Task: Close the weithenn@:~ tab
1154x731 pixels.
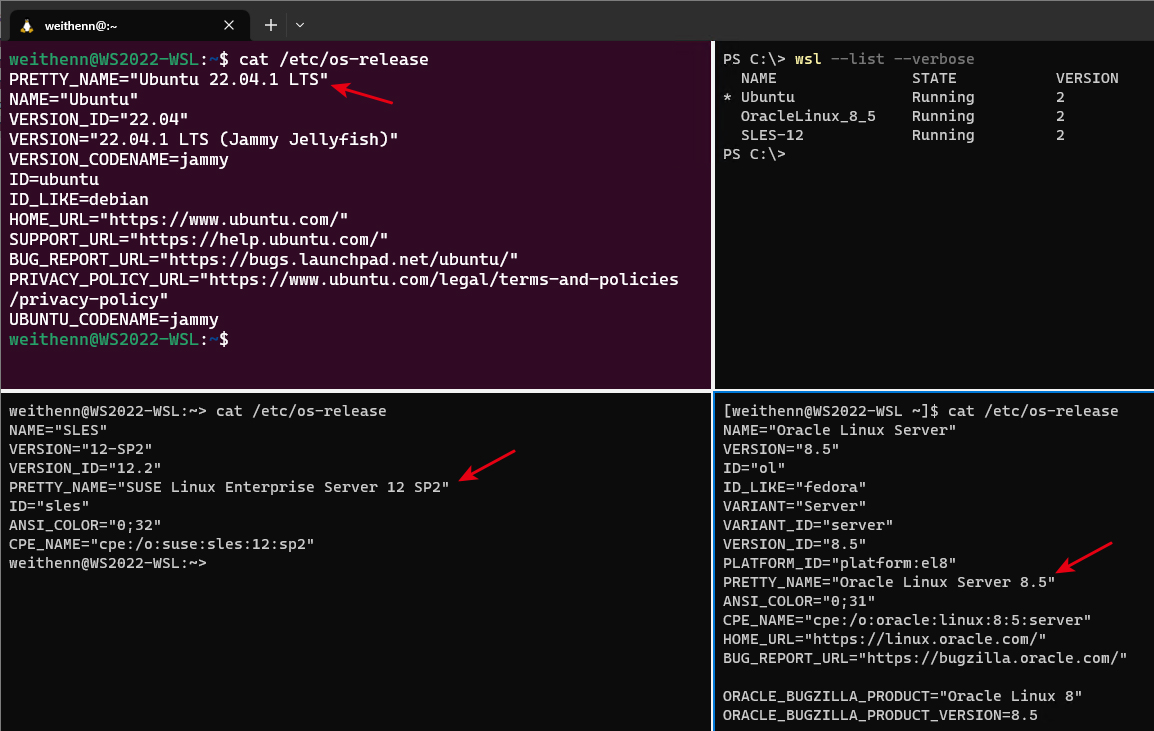Action: tap(229, 26)
